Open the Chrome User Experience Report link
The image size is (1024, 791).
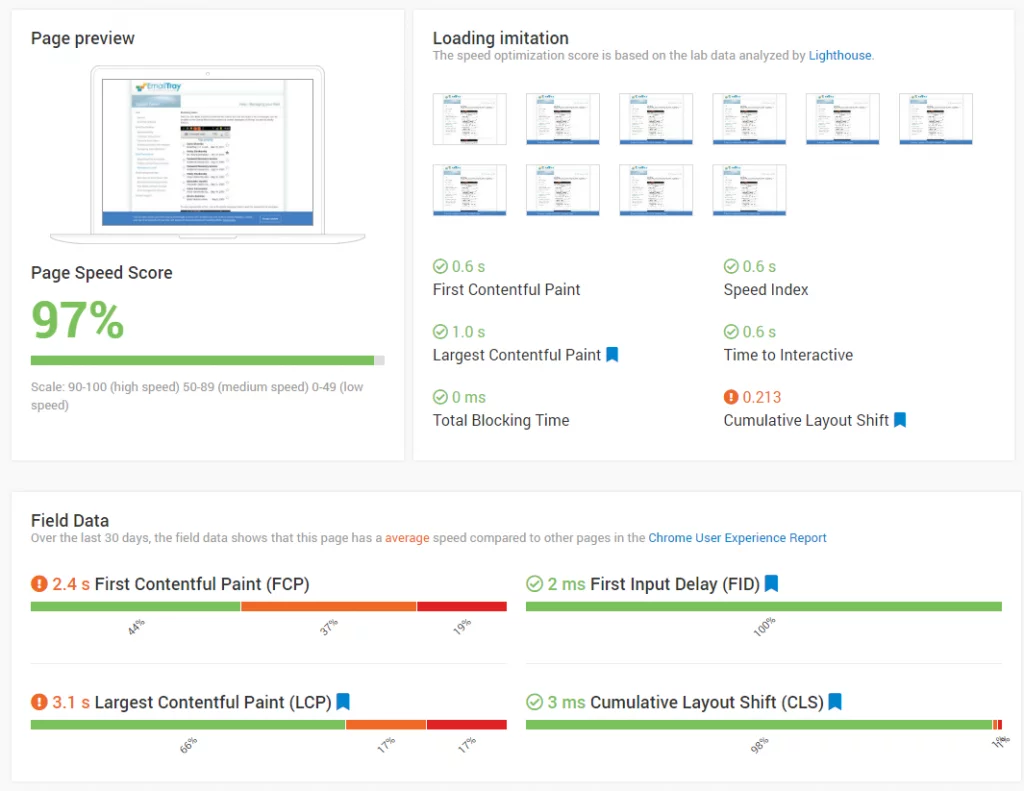737,538
